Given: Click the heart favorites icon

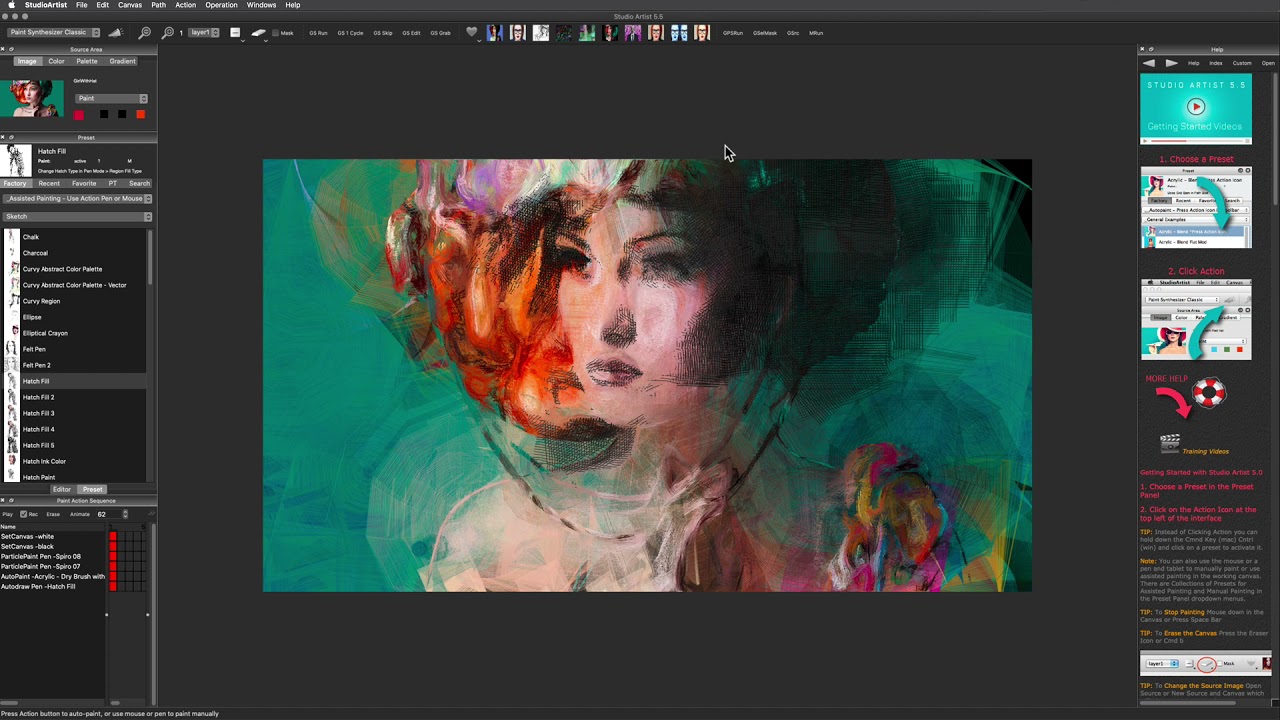Looking at the screenshot, I should 472,33.
